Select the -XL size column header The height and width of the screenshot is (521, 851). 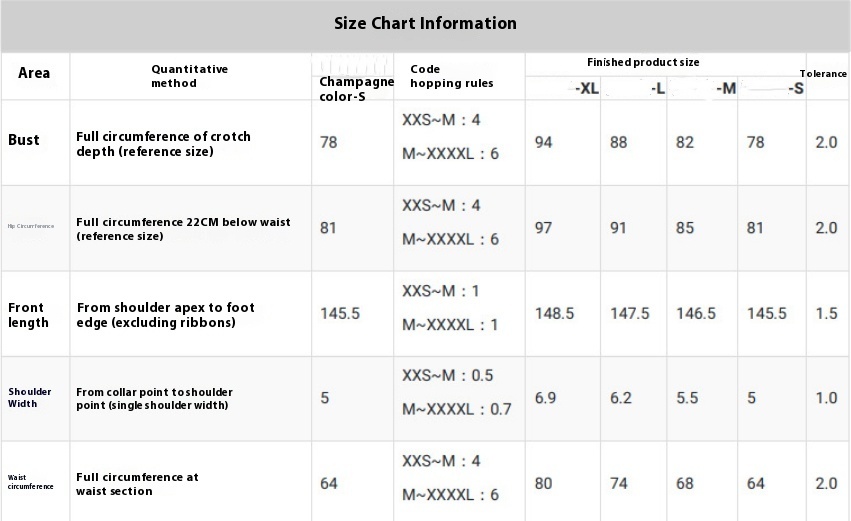click(586, 88)
